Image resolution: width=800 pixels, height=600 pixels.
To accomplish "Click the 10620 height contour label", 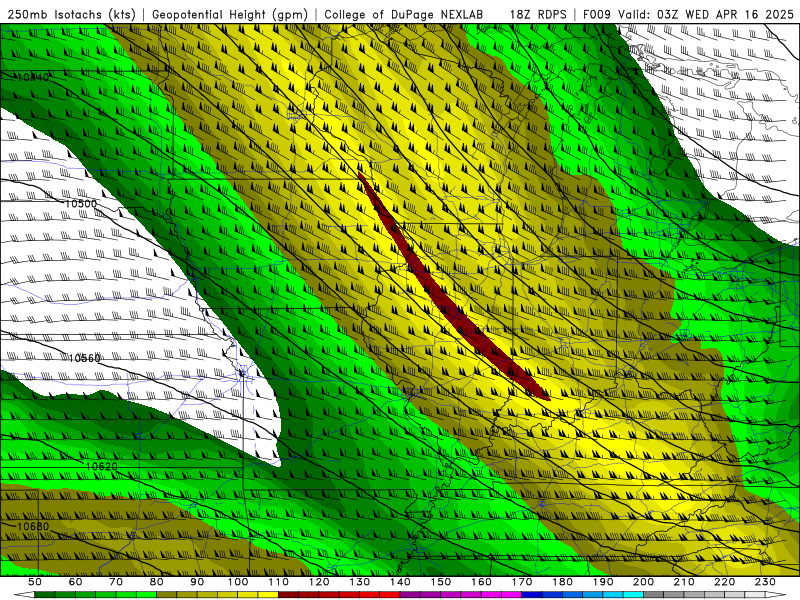I will [101, 466].
